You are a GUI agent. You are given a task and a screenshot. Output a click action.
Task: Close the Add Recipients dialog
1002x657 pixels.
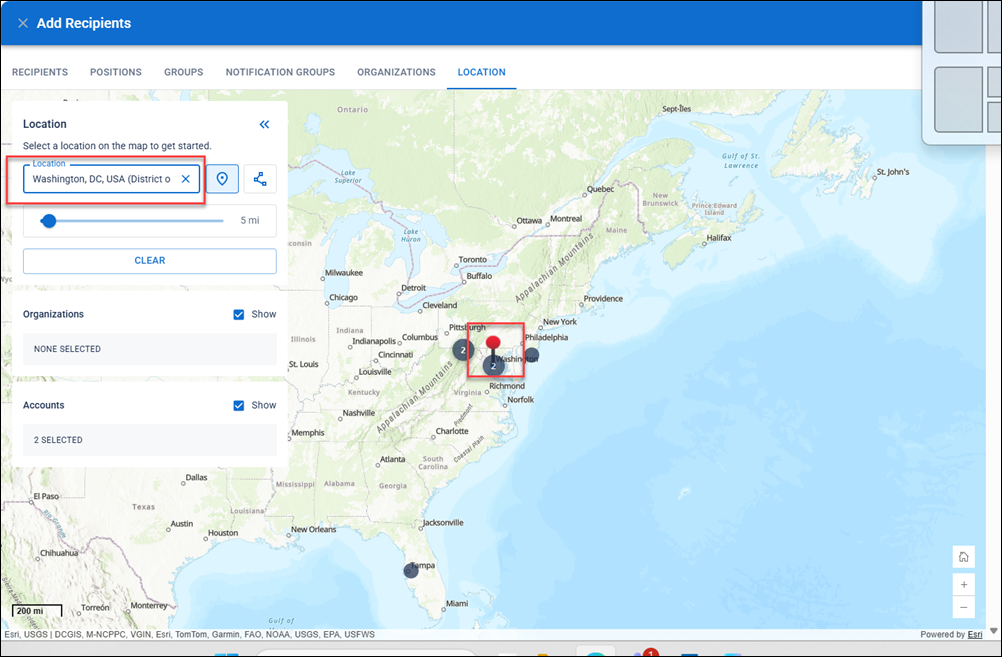click(23, 23)
